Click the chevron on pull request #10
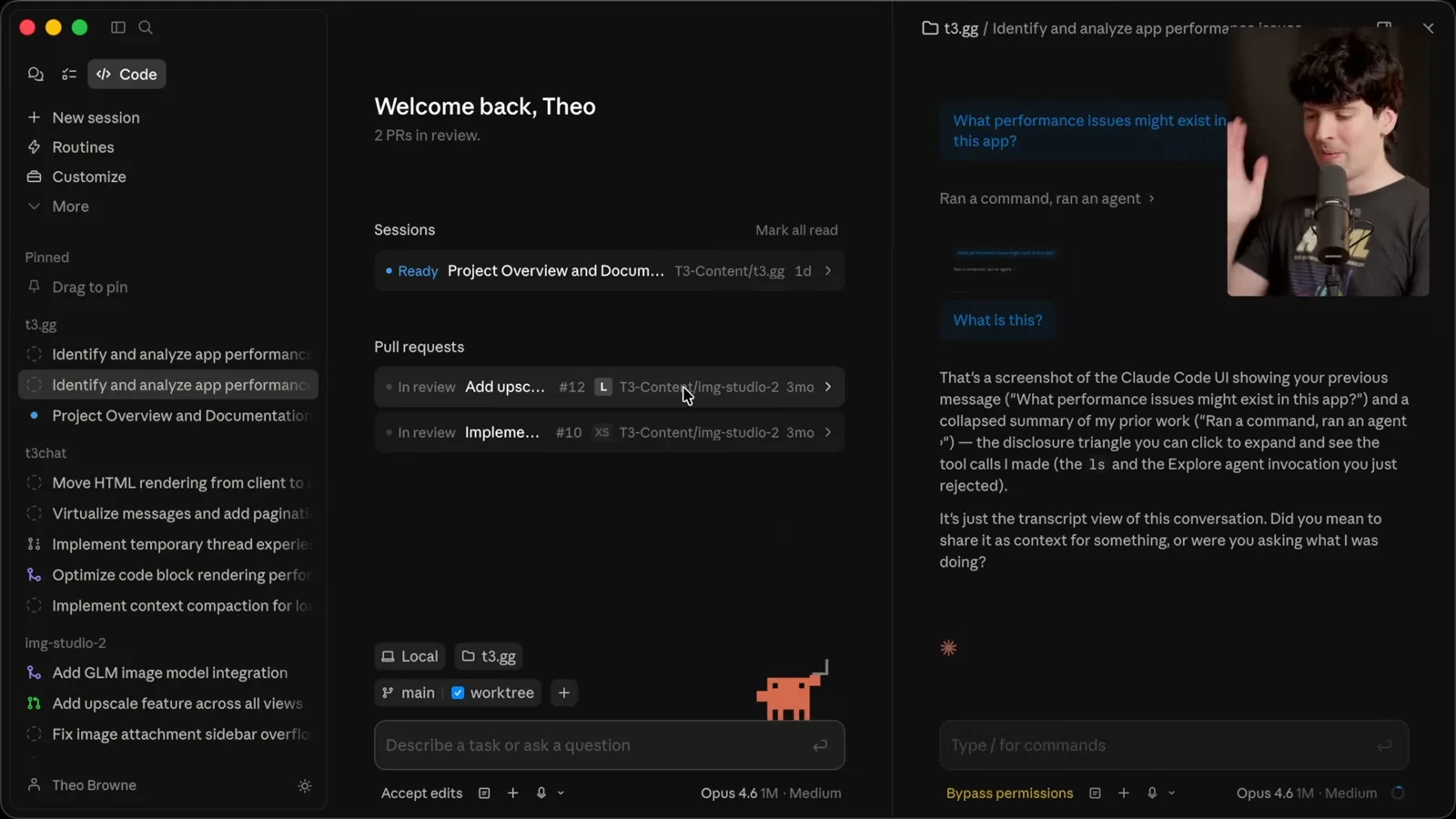The height and width of the screenshot is (819, 1456). 828,432
